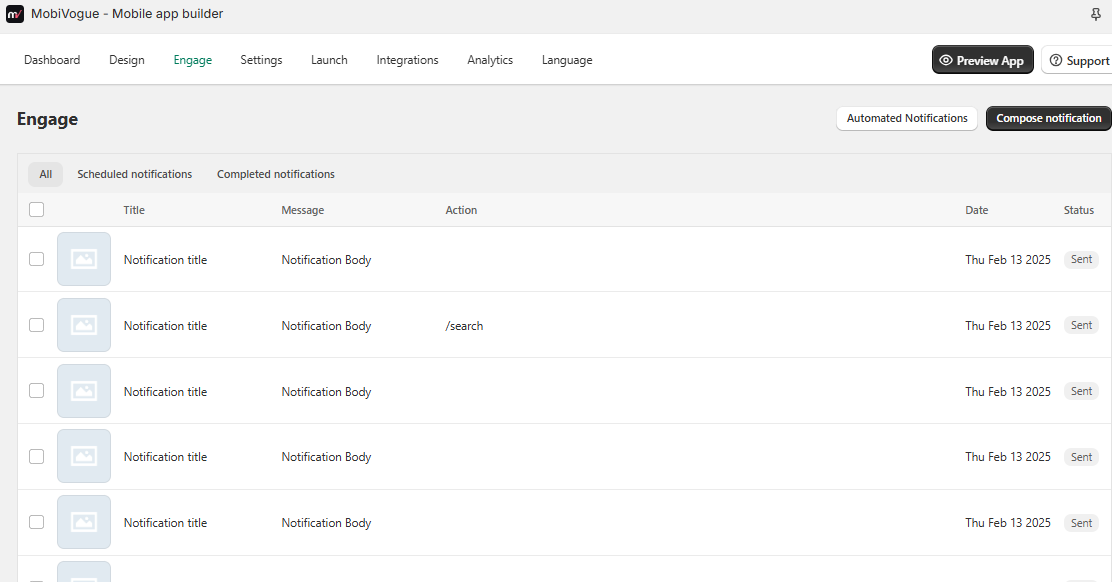View the Analytics section

click(490, 60)
